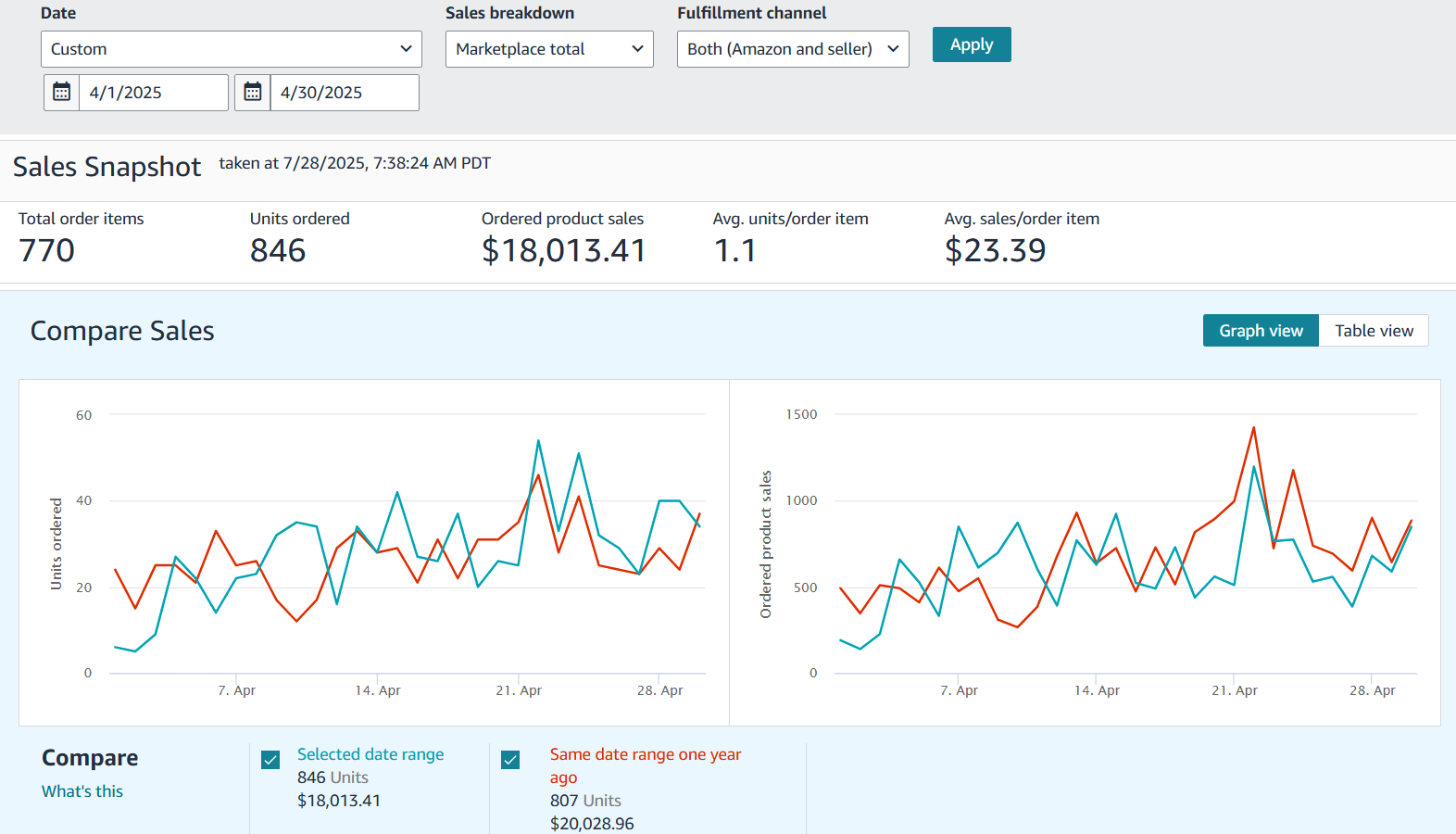This screenshot has height=834, width=1456.
Task: Uncheck Same date range one year ago
Action: pos(510,760)
